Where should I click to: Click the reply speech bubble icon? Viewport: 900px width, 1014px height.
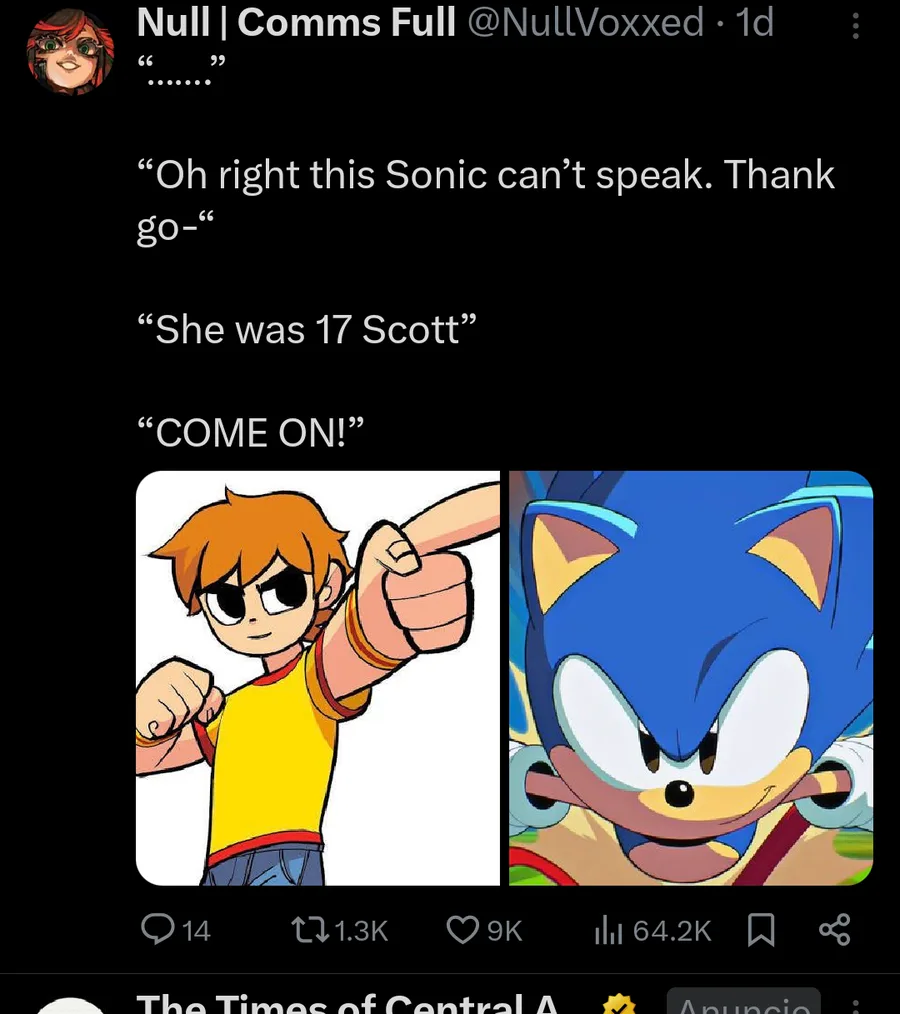[x=157, y=930]
